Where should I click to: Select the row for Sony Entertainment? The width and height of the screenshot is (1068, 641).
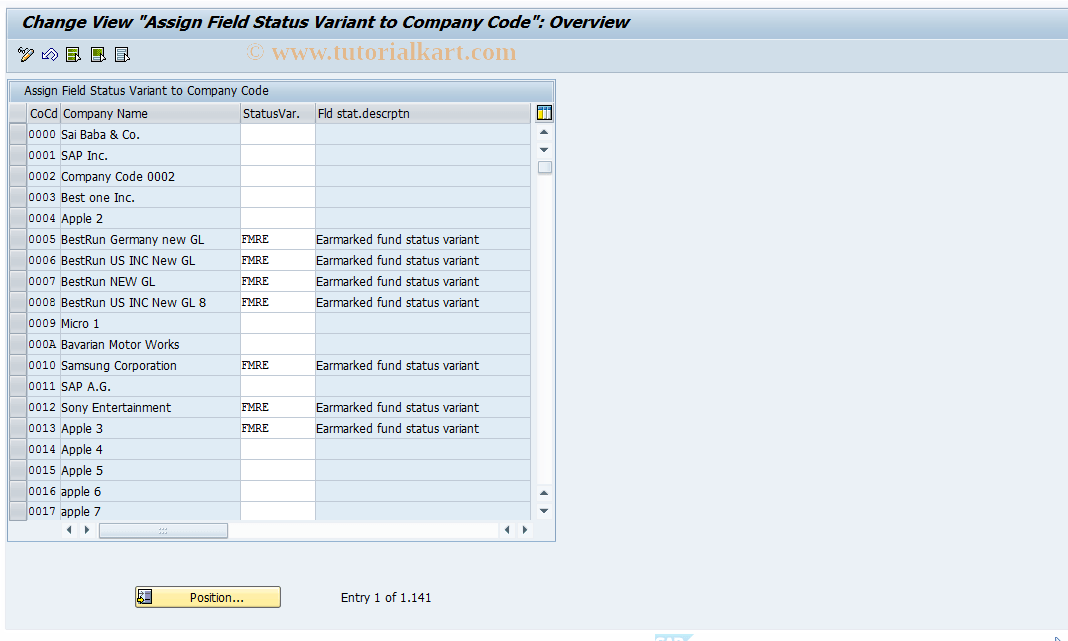coord(16,407)
